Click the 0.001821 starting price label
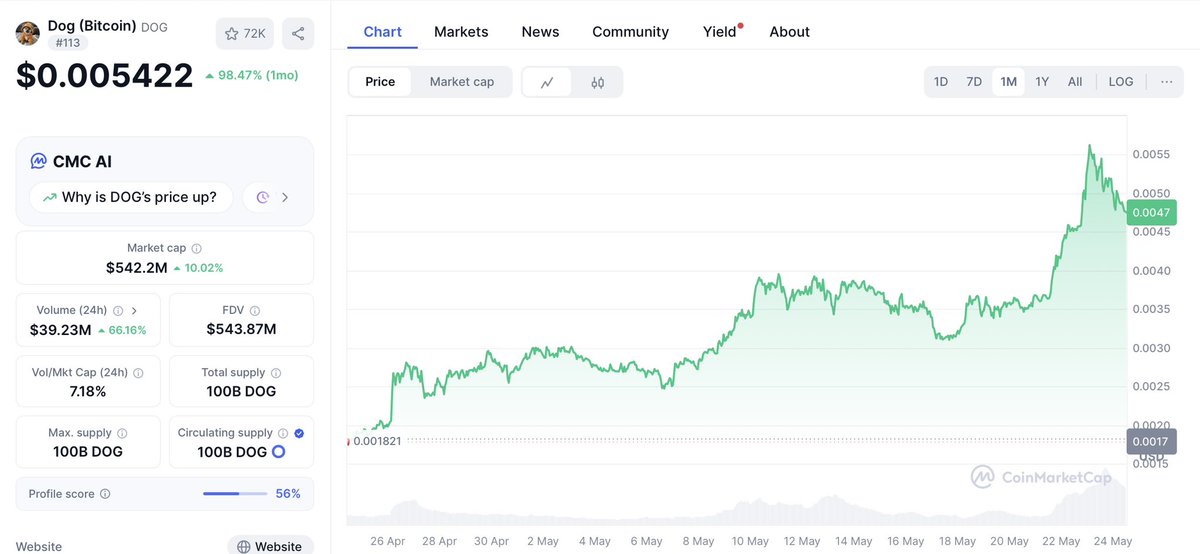This screenshot has width=1200, height=554. 377,441
